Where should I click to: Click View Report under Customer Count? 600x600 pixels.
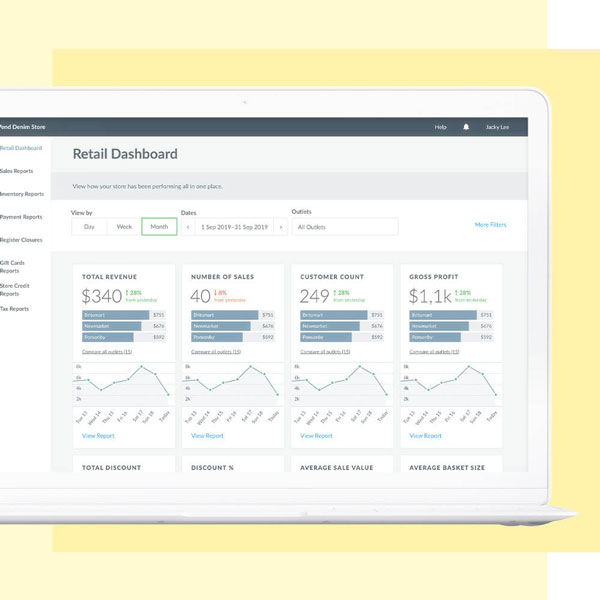coord(316,436)
